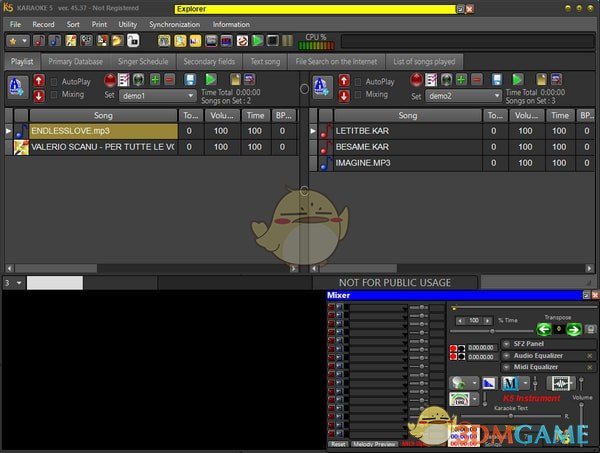The image size is (600, 453).
Task: Move song down with demo1 red down arrow
Action: coord(39,96)
